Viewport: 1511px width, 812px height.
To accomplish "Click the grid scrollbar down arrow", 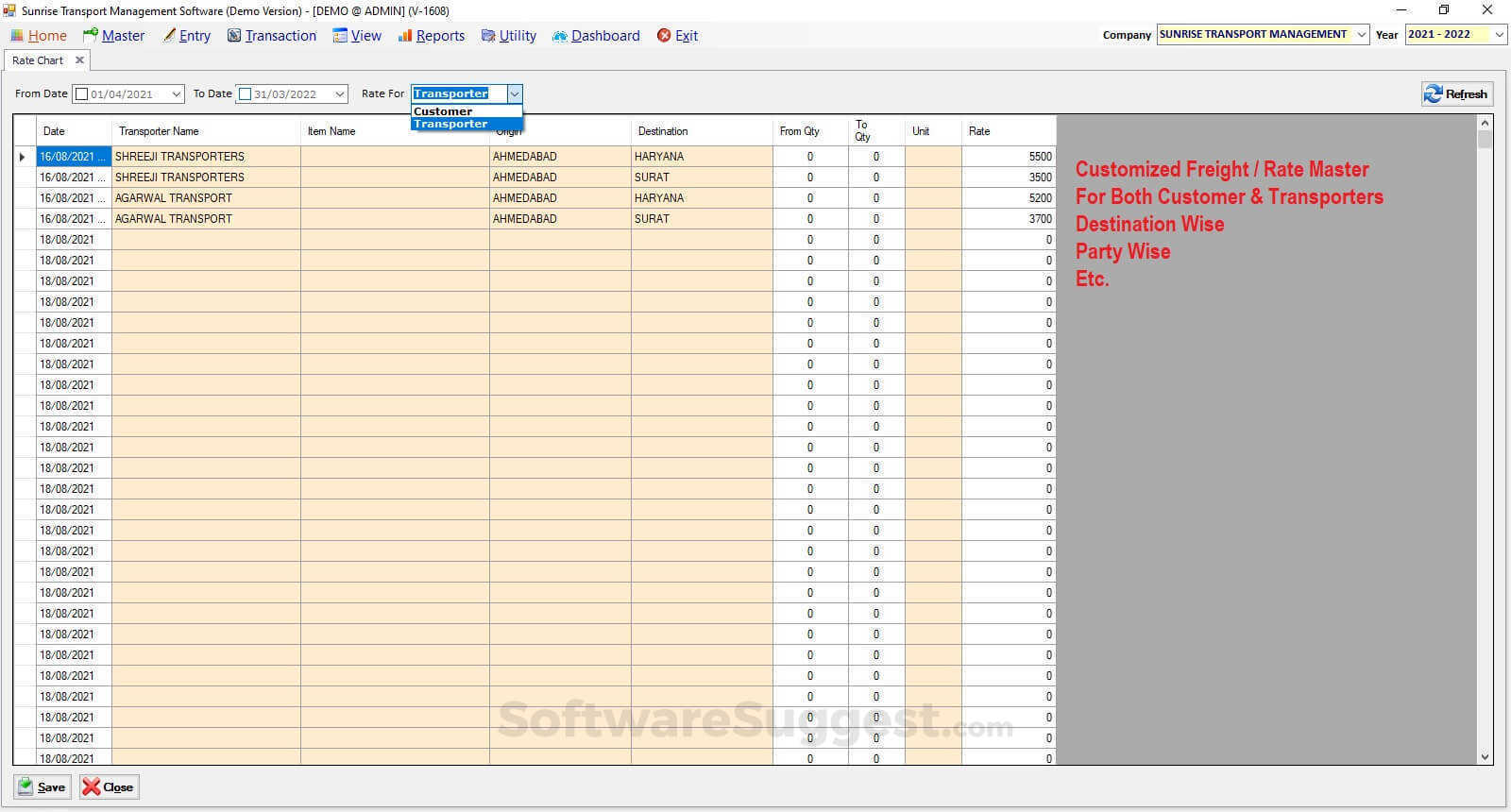I will 1485,757.
